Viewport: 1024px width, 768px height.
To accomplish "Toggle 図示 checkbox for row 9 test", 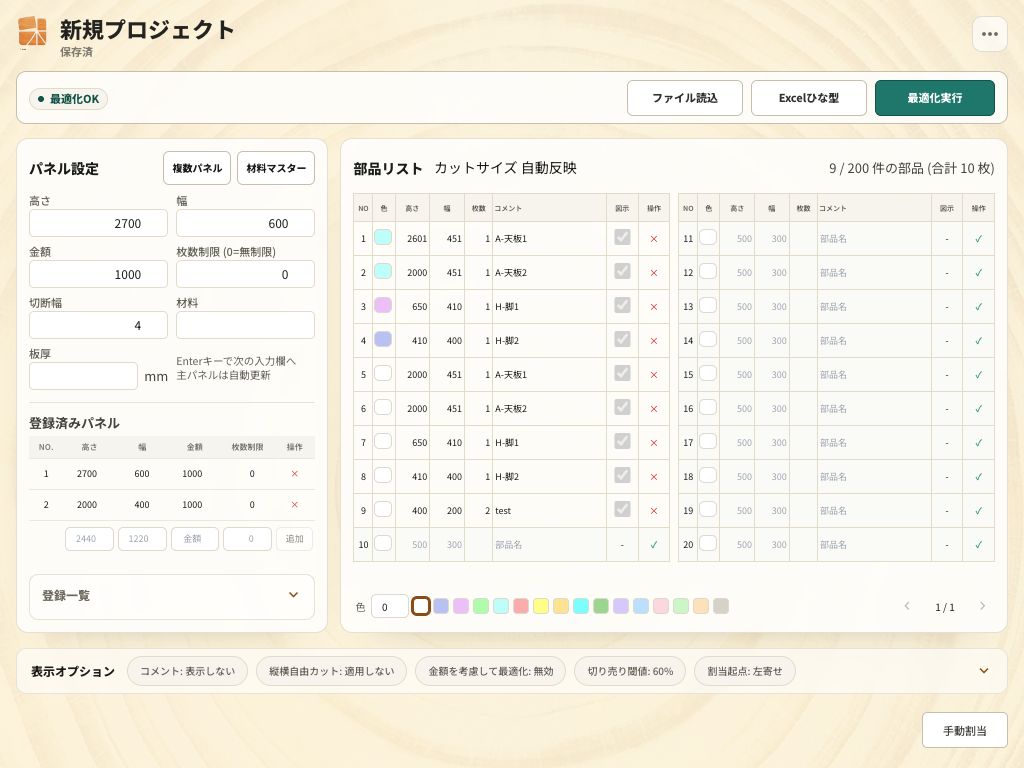I will coord(622,509).
